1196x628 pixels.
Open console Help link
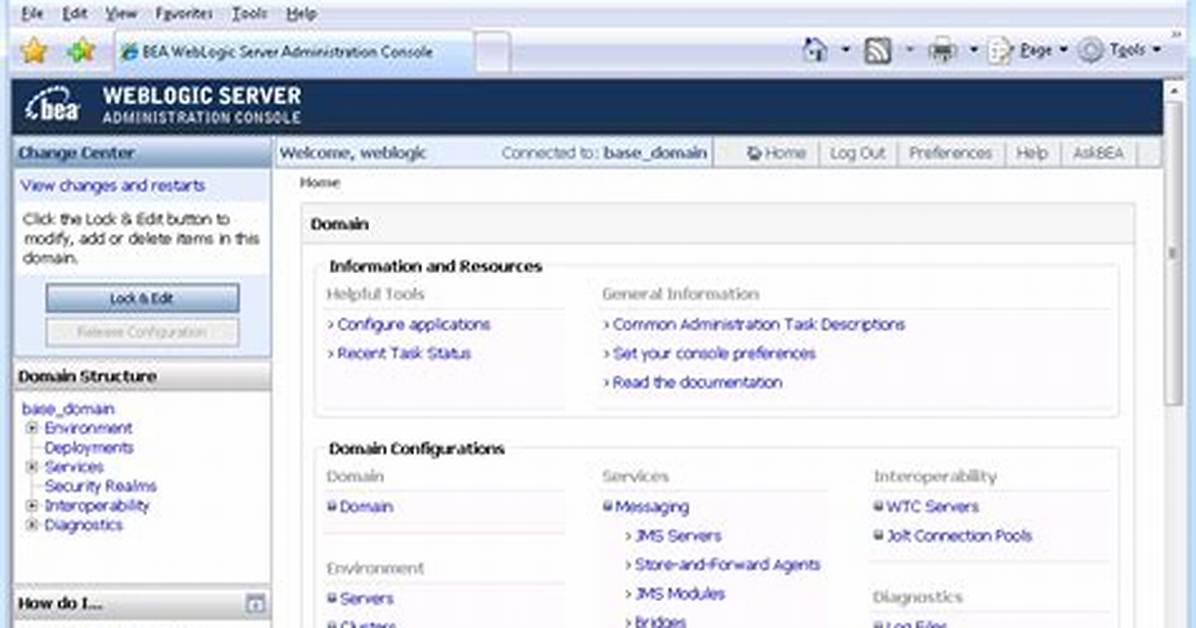(x=1031, y=153)
